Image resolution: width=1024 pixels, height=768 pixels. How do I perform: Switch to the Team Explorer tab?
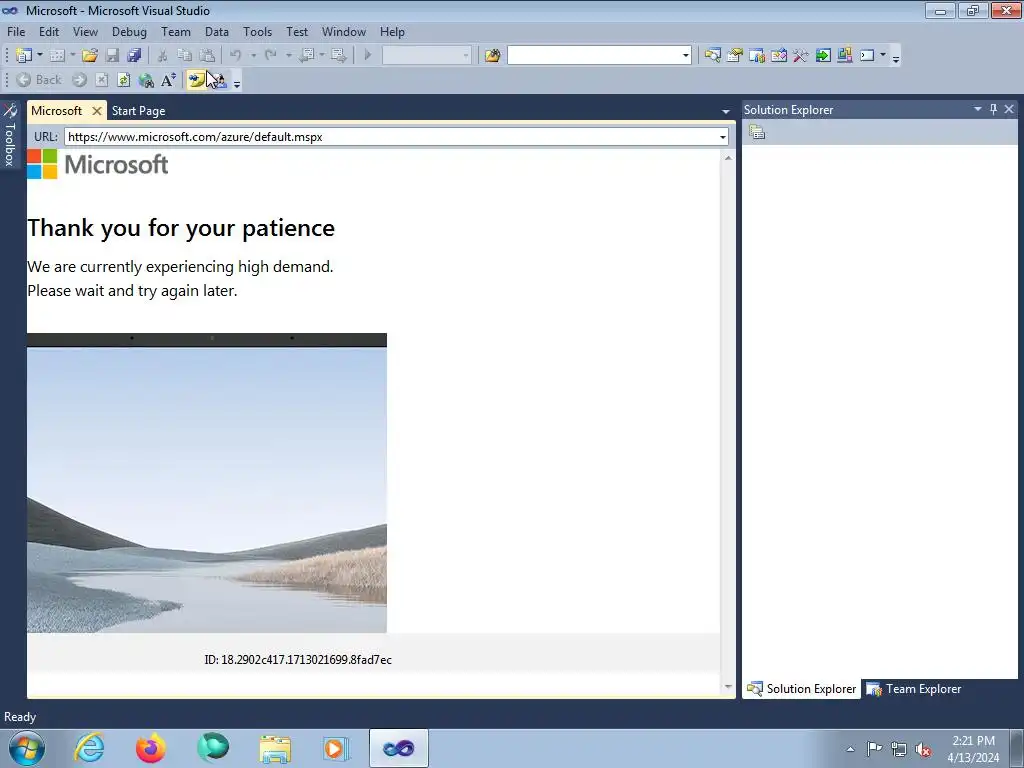pos(914,689)
